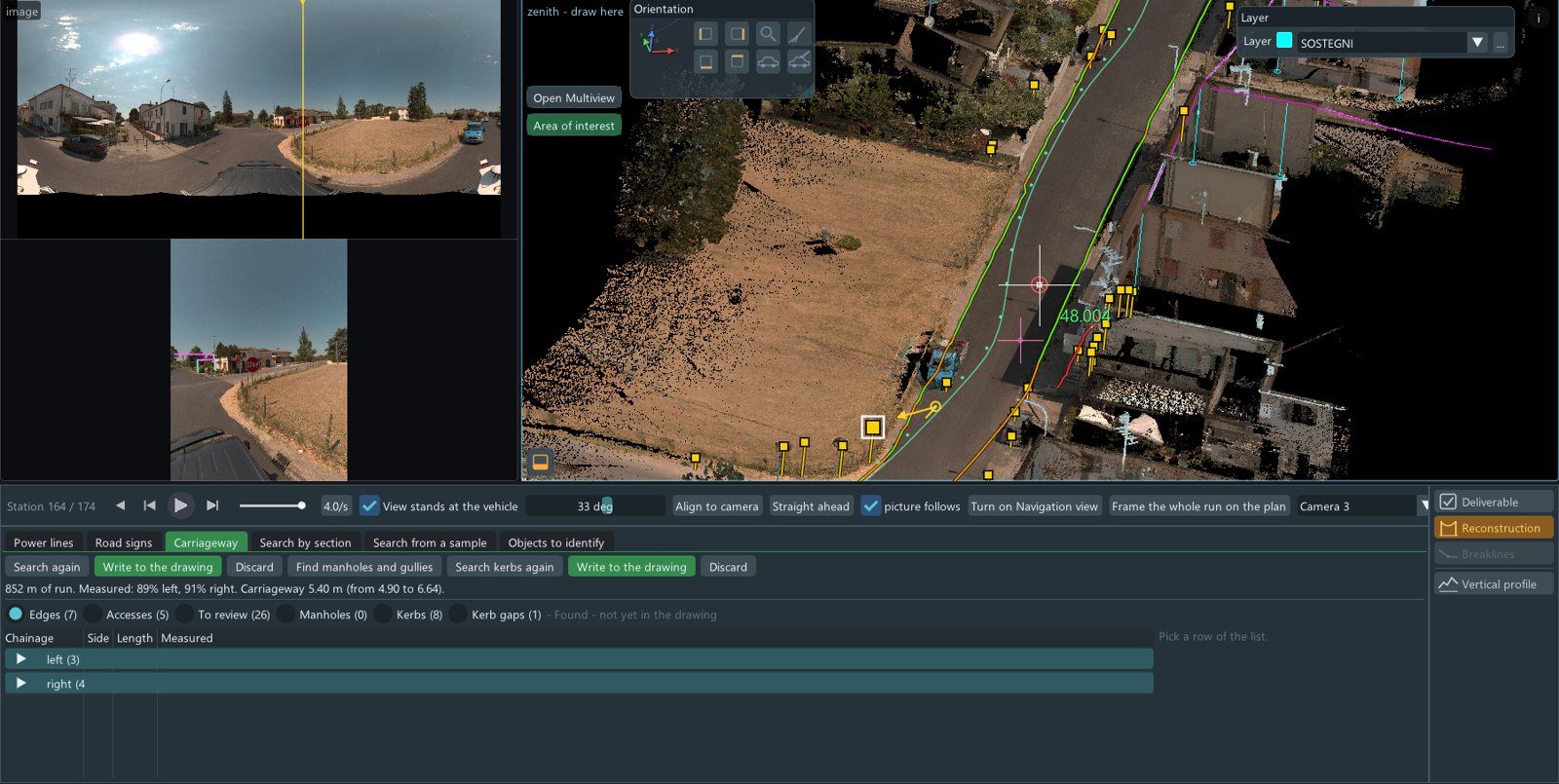This screenshot has width=1559, height=784.
Task: Switch to the Power lines tab
Action: point(44,542)
